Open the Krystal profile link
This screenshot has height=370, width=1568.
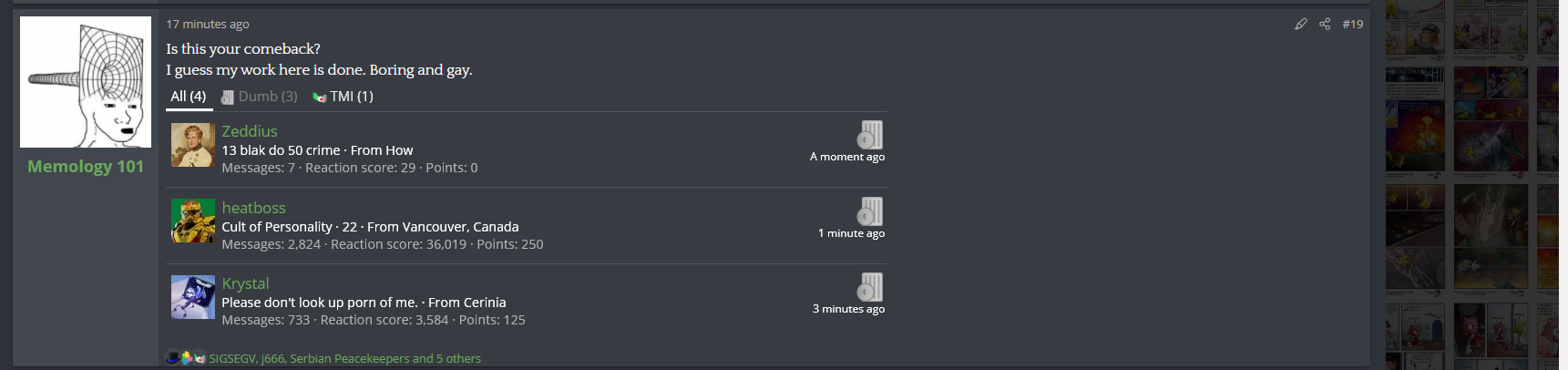[245, 283]
